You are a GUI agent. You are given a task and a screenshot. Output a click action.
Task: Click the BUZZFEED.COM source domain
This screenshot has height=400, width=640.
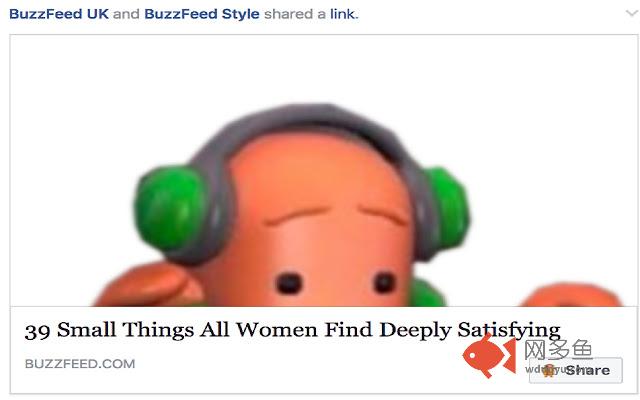[80, 364]
